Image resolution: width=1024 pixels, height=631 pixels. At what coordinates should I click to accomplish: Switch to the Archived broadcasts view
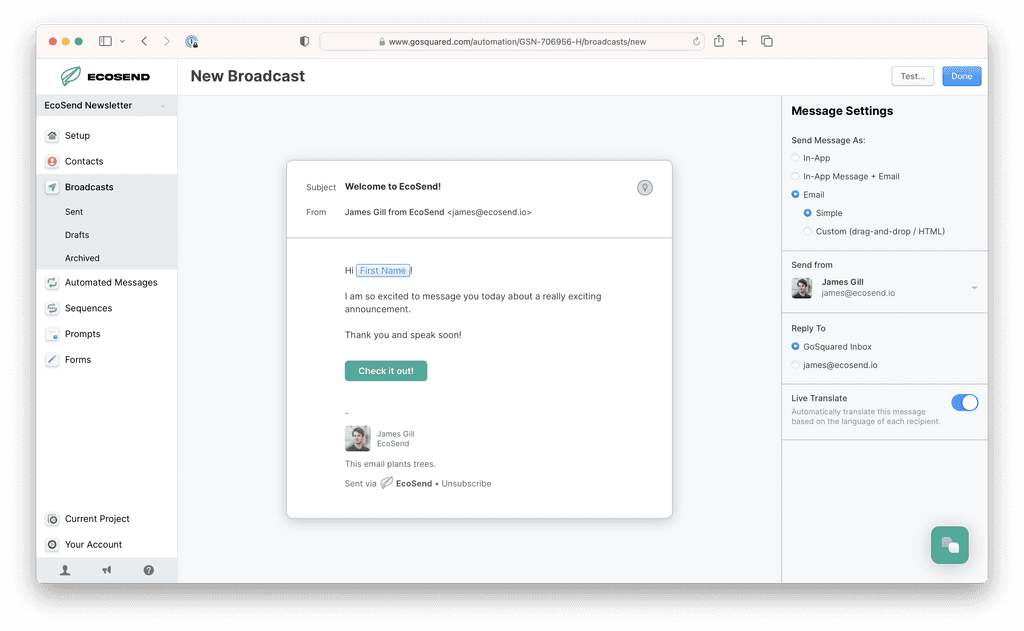pyautogui.click(x=82, y=258)
